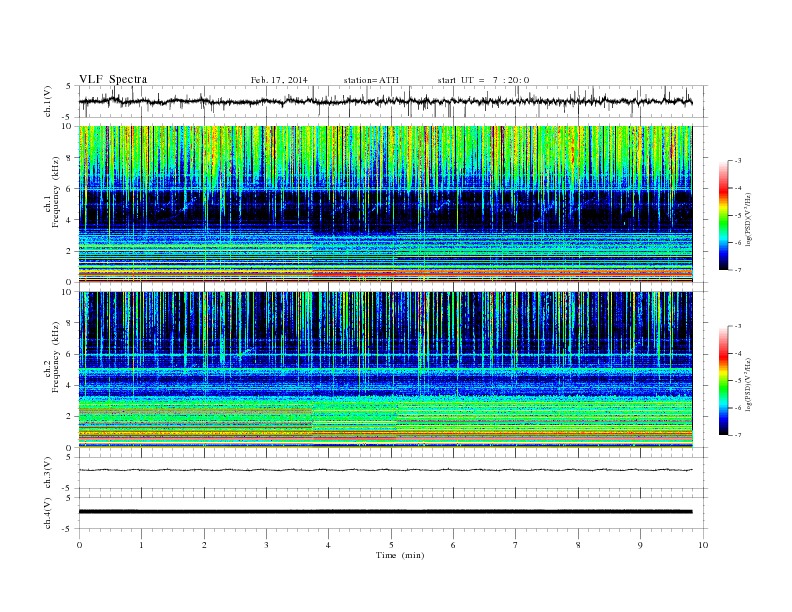792x612 pixels.
Task: Click the "ch.3(V)" axis label
Action: (48, 473)
